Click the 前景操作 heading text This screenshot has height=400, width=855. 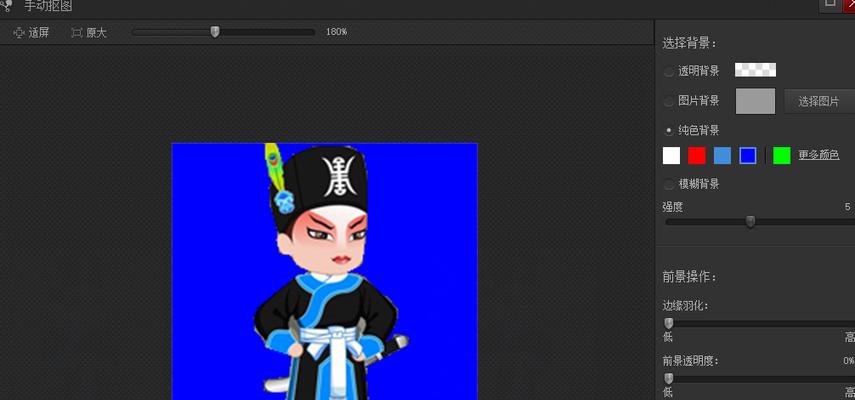click(690, 277)
